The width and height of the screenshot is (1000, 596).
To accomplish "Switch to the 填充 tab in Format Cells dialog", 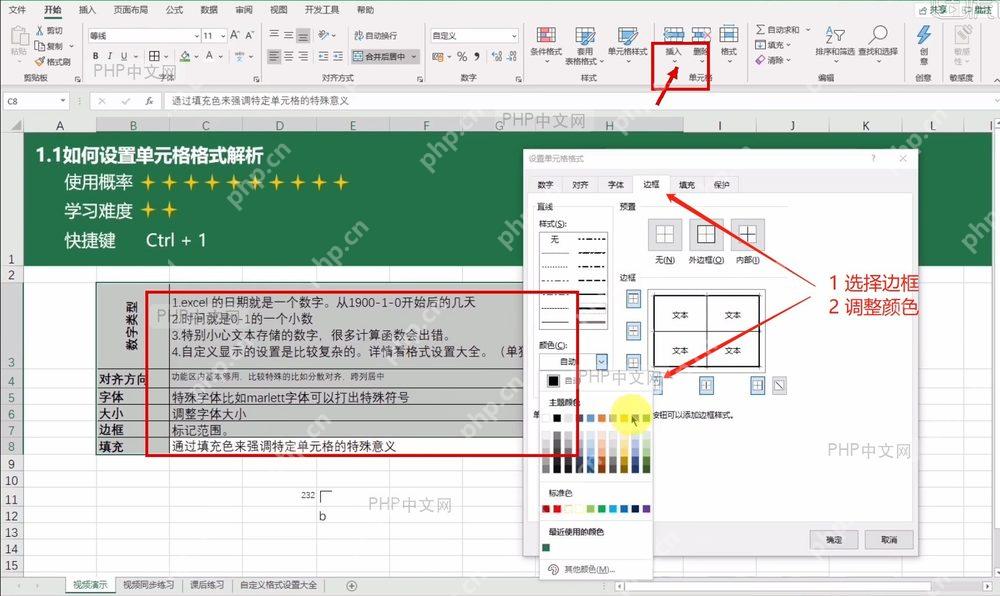I will tap(686, 185).
